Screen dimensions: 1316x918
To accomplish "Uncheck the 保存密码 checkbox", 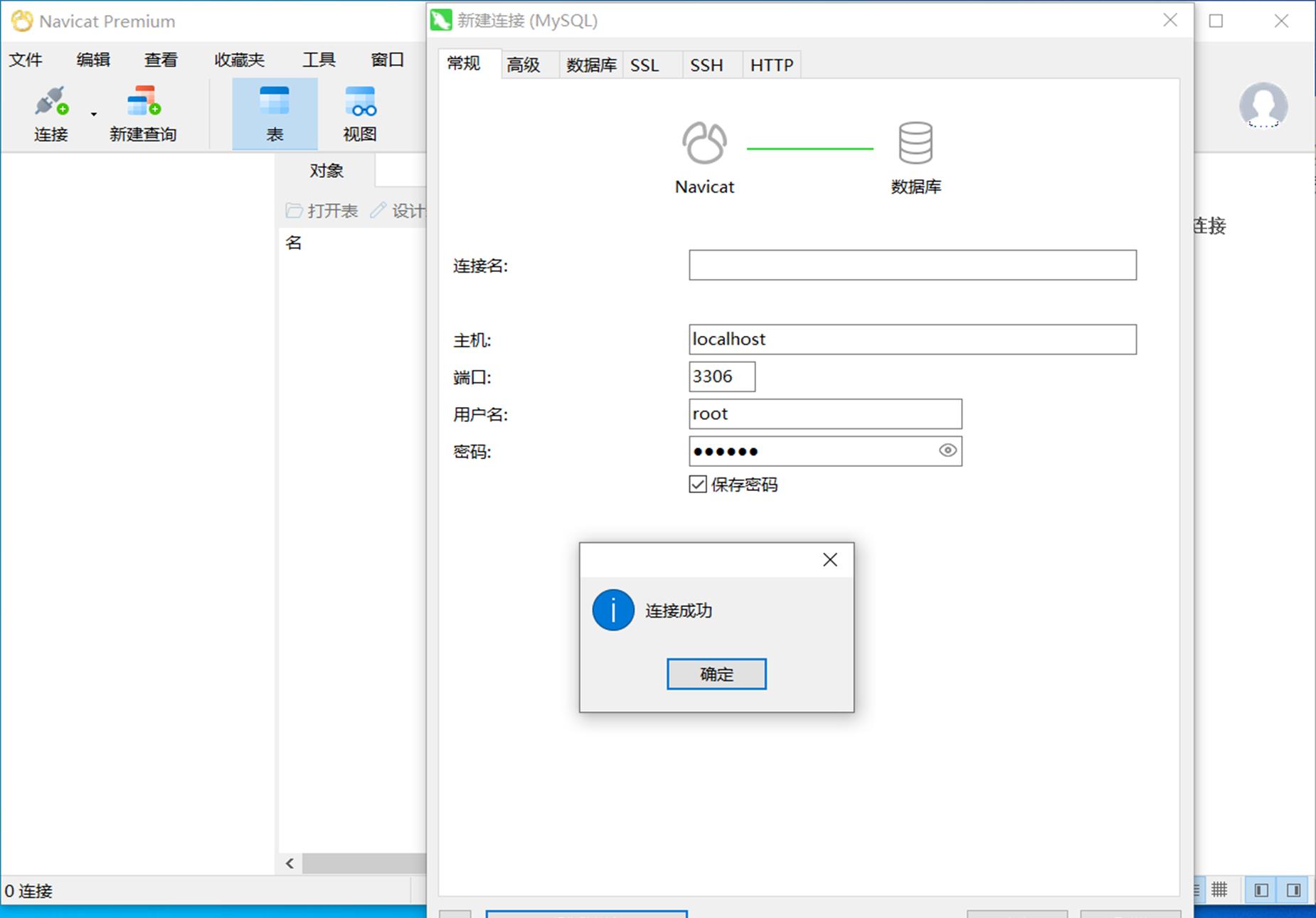I will tap(698, 485).
